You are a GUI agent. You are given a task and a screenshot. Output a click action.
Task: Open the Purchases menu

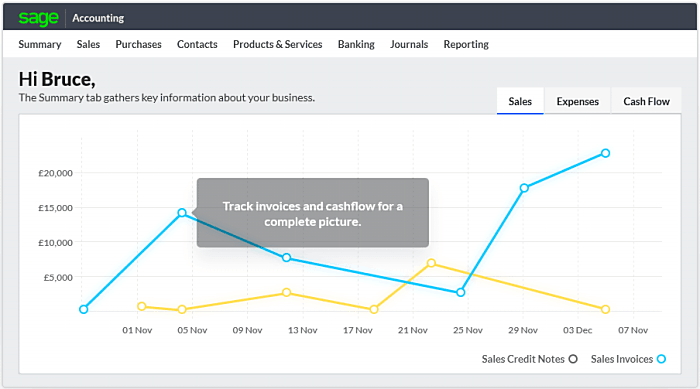[x=138, y=44]
